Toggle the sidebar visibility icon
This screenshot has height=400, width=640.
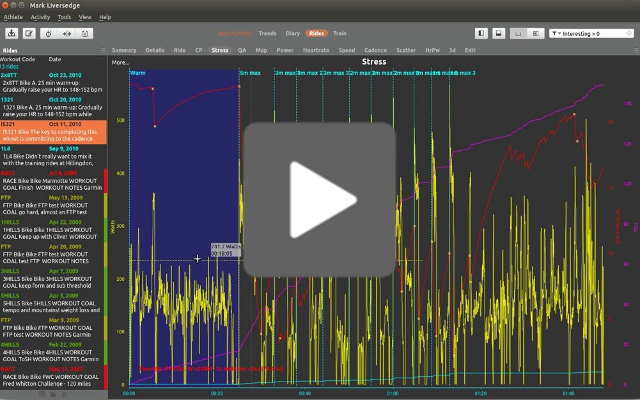coord(481,33)
